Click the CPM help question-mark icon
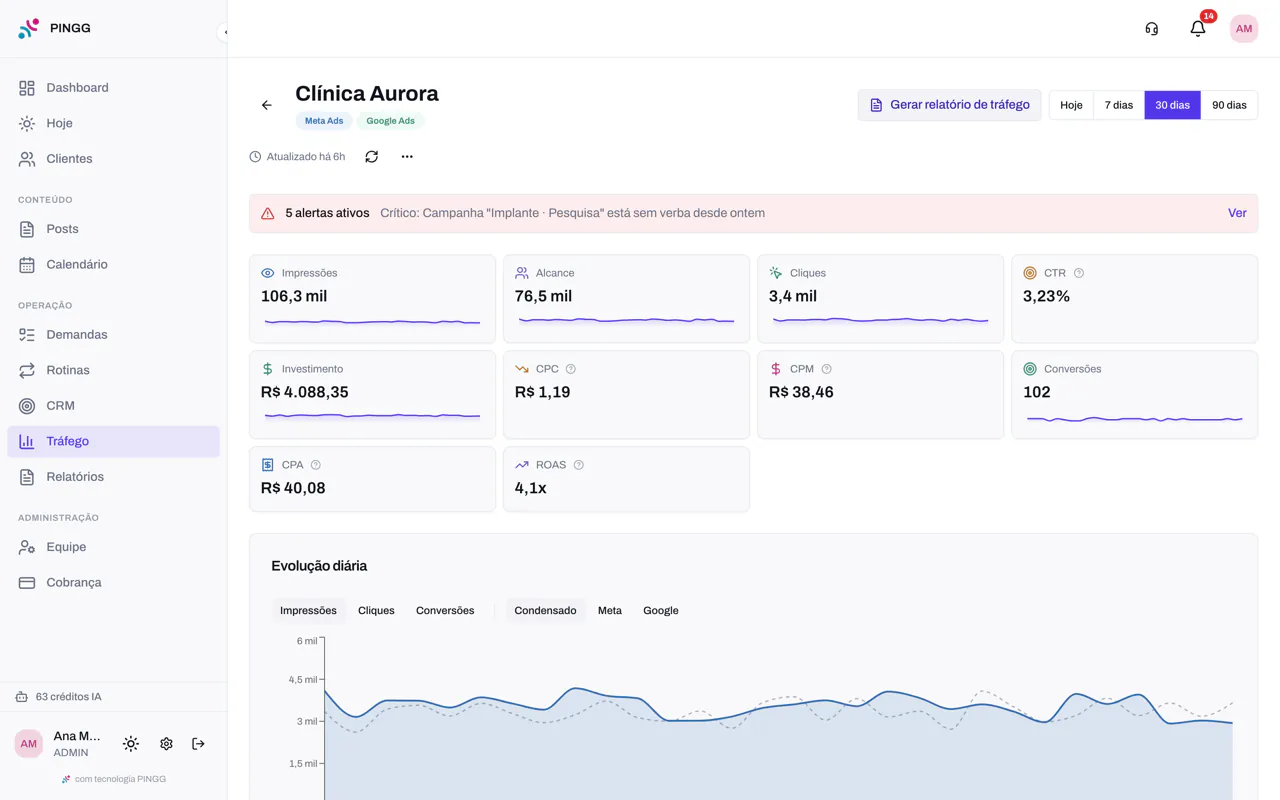The width and height of the screenshot is (1280, 800). (827, 369)
